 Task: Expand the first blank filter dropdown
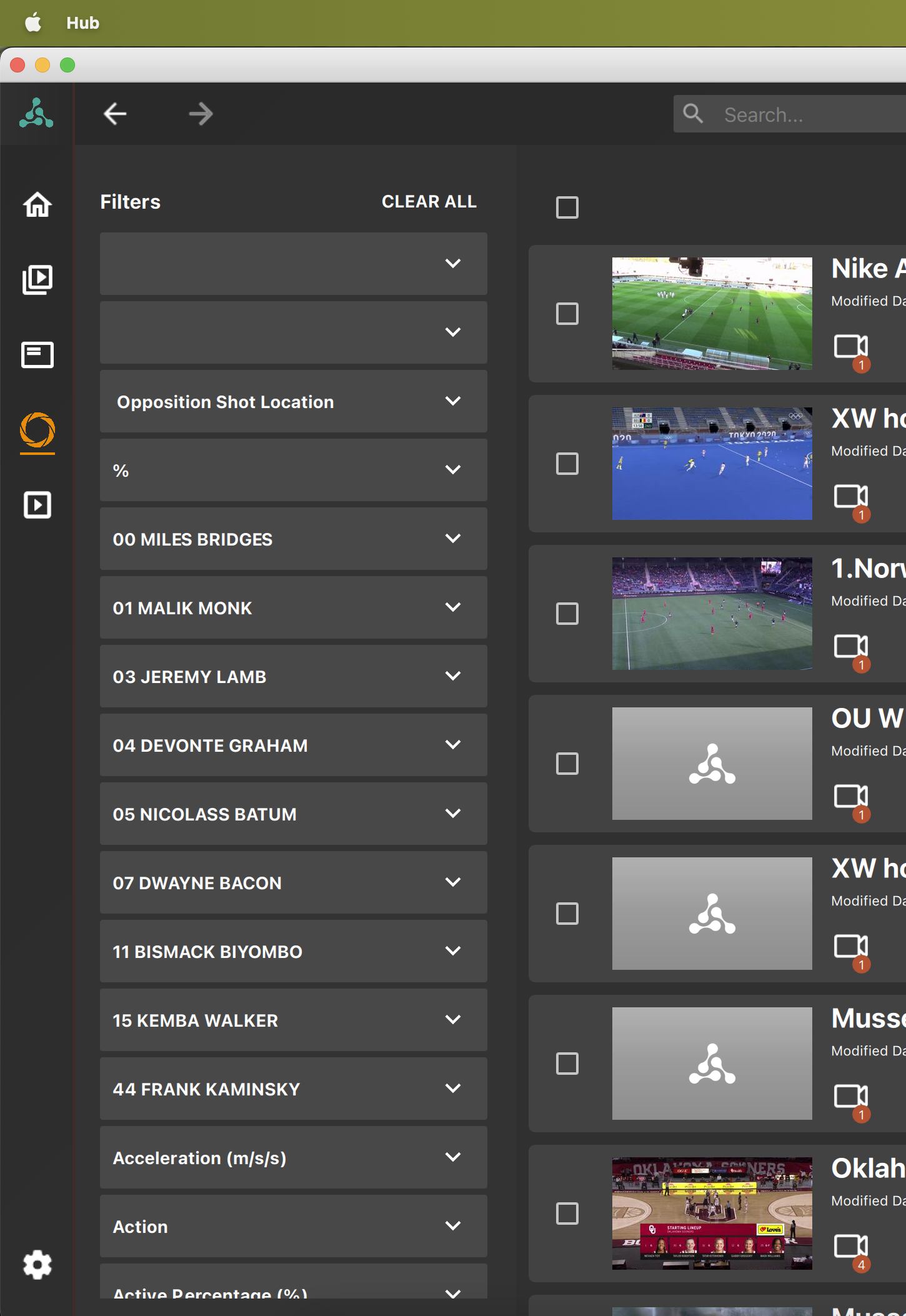click(x=294, y=264)
